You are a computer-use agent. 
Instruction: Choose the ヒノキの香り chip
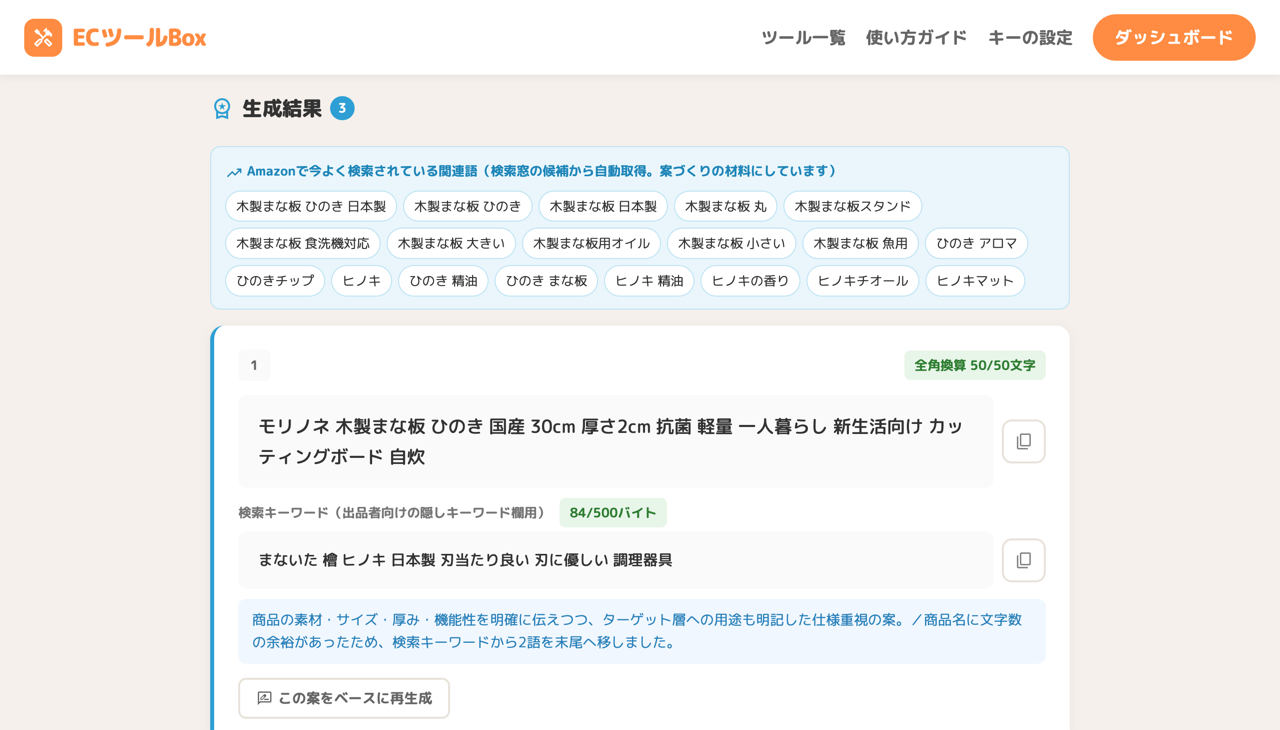pyautogui.click(x=750, y=280)
